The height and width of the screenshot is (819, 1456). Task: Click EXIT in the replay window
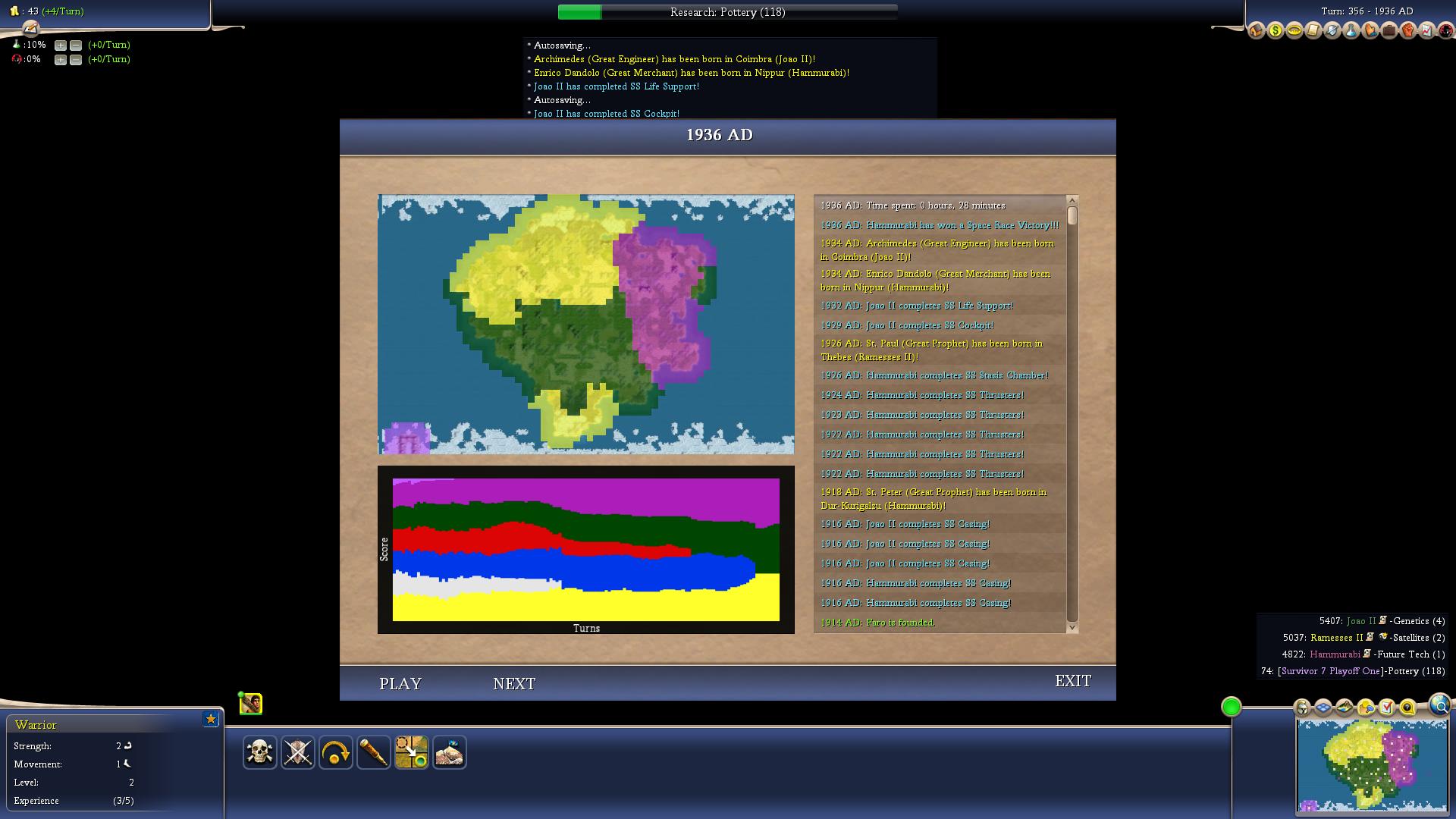[x=1073, y=681]
